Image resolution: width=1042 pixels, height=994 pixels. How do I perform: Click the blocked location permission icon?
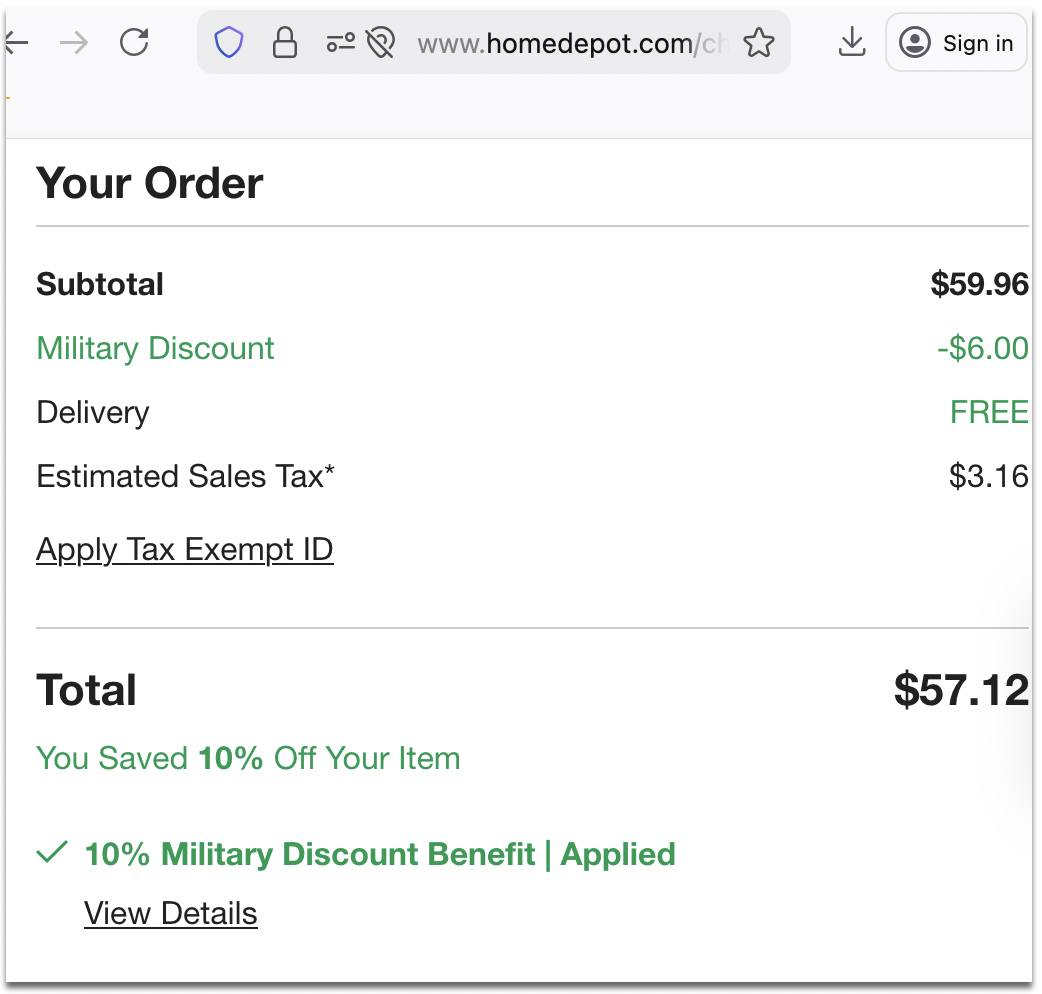[380, 42]
